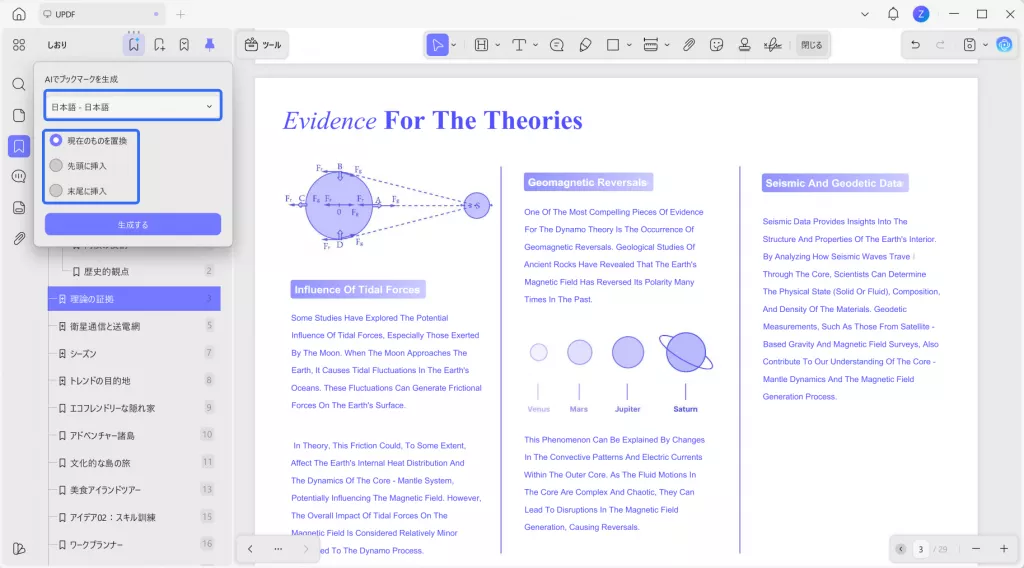The image size is (1024, 568).
Task: Open the stamp tool
Action: coord(744,45)
